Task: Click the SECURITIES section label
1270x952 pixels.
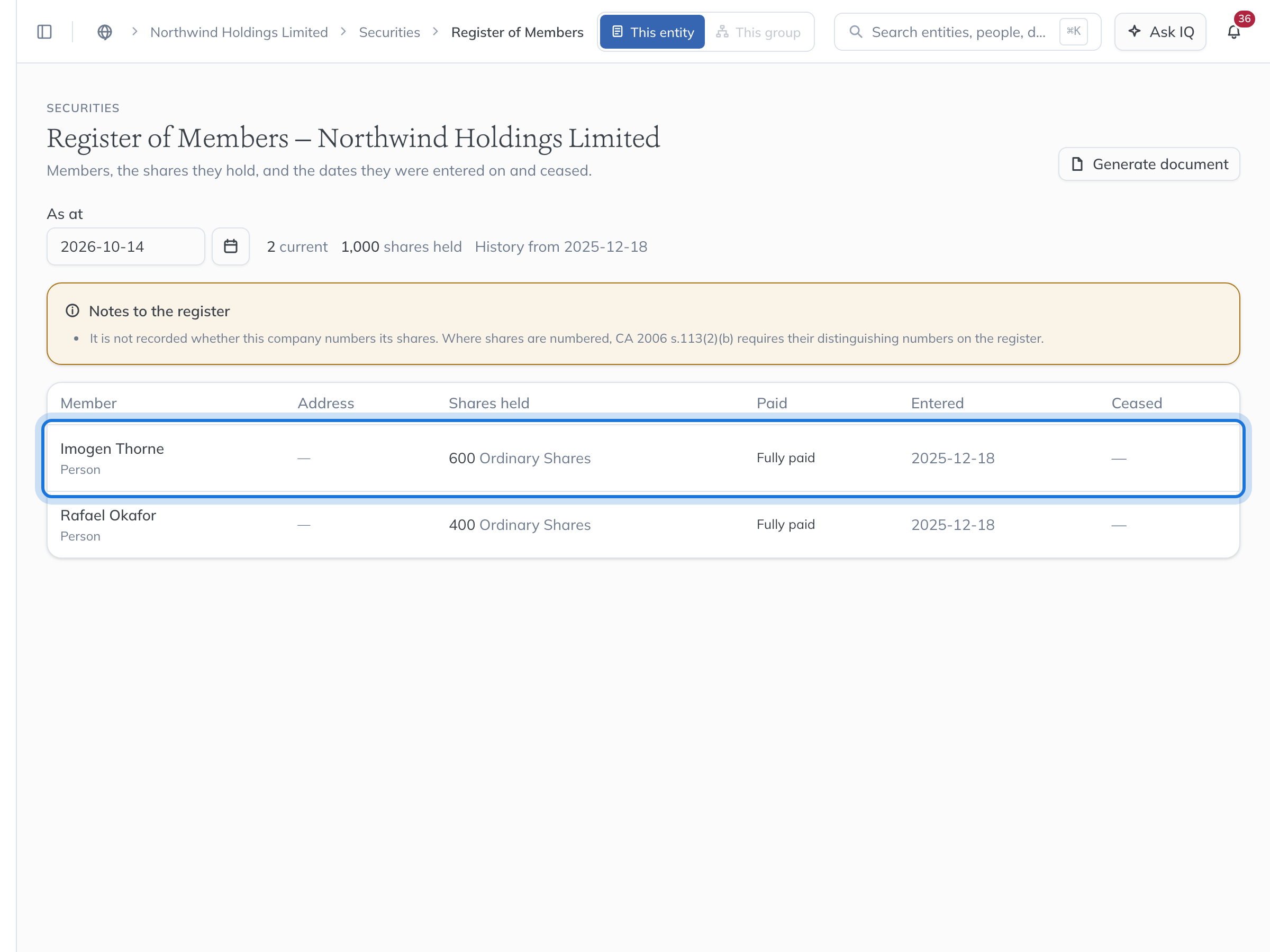Action: point(83,108)
